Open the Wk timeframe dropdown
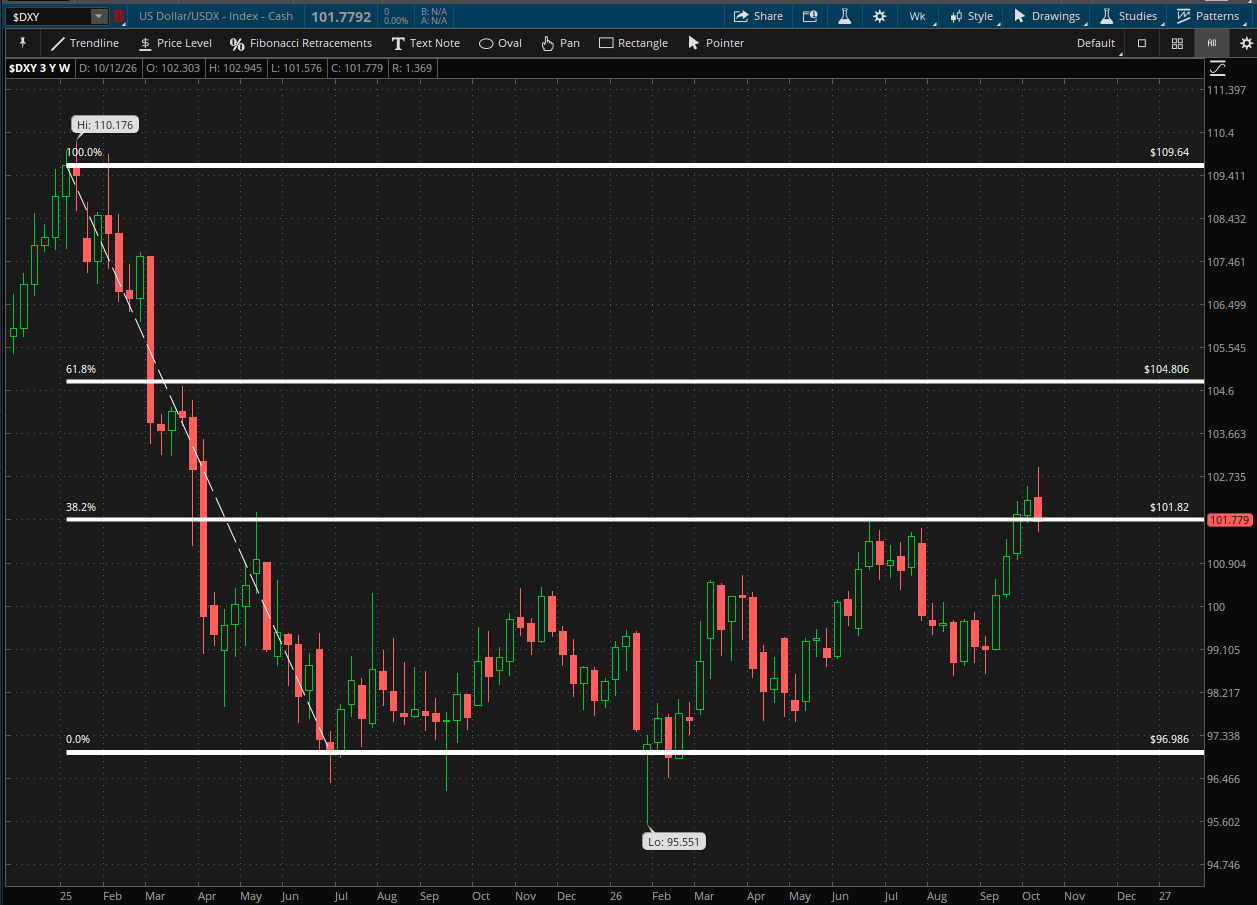The width and height of the screenshot is (1257, 905). pos(918,16)
